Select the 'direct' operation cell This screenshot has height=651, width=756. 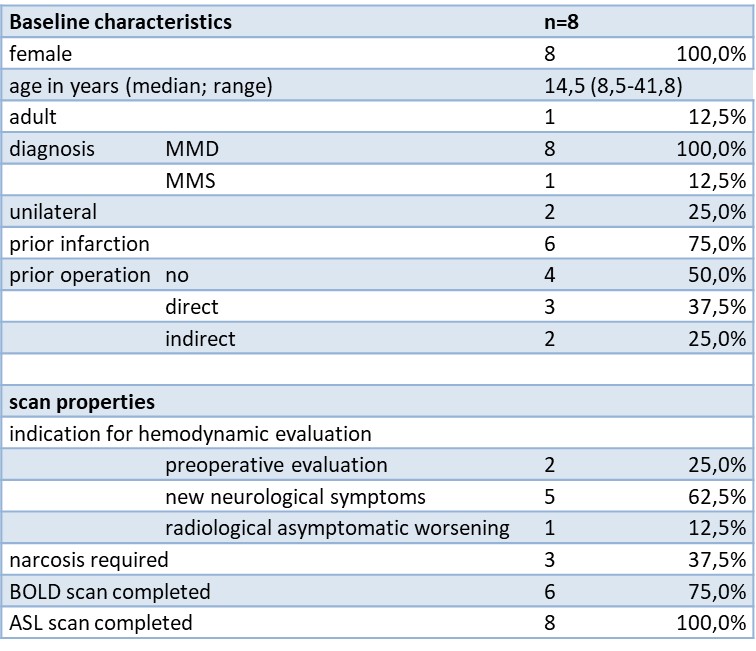click(x=192, y=307)
